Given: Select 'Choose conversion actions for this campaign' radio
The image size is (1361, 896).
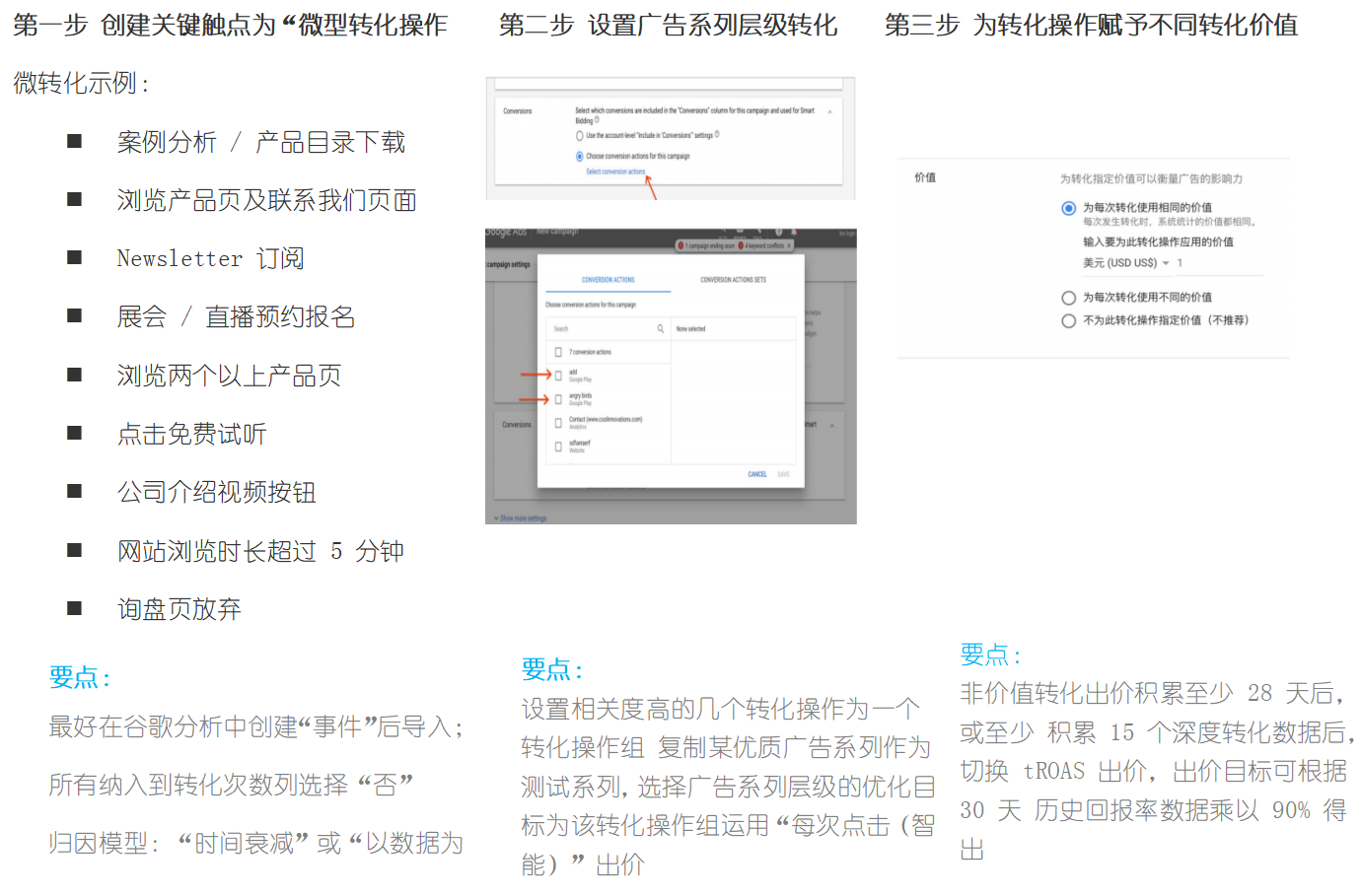Looking at the screenshot, I should coord(580,156).
